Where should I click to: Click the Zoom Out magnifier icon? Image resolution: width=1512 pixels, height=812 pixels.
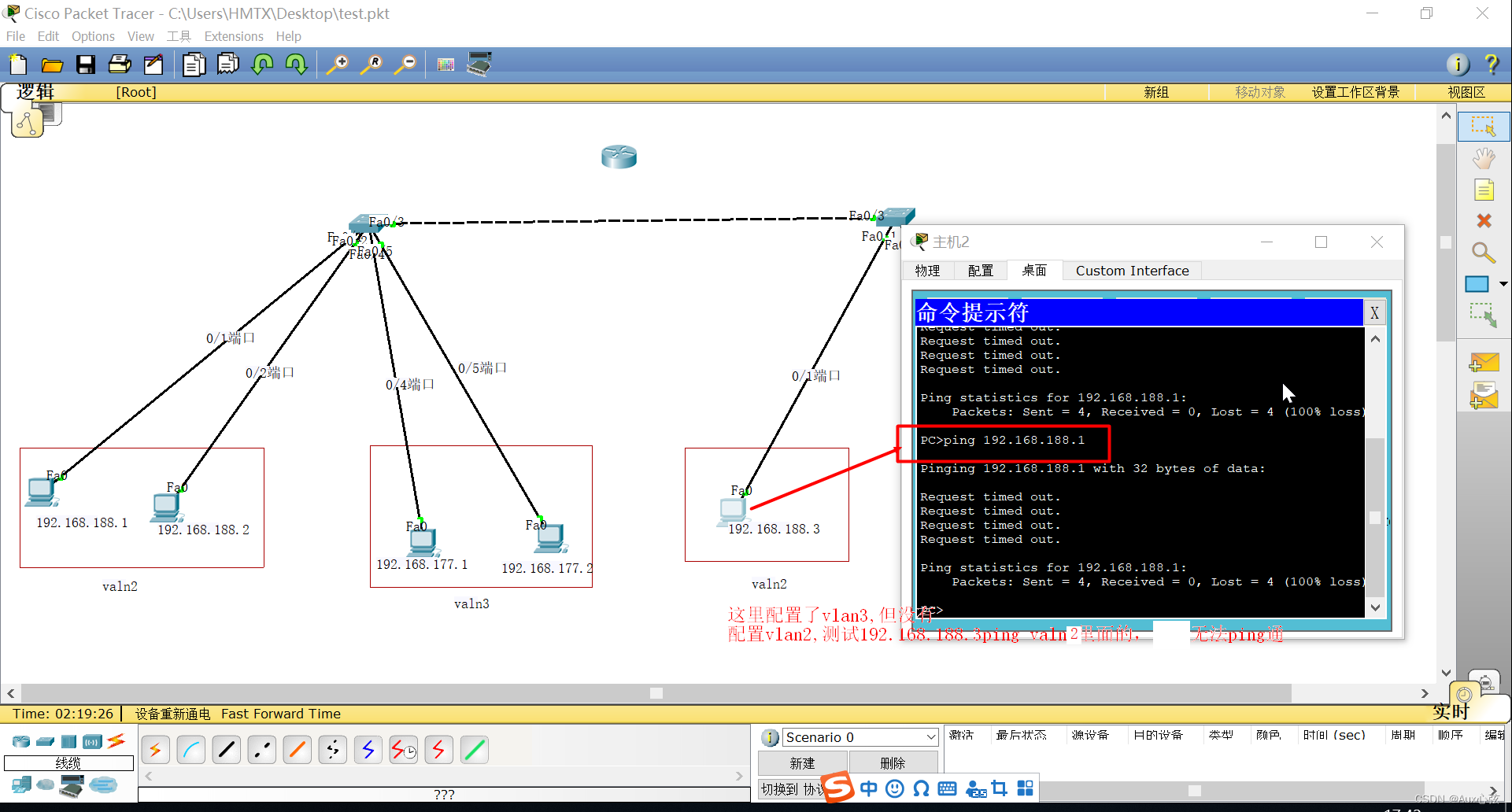405,65
